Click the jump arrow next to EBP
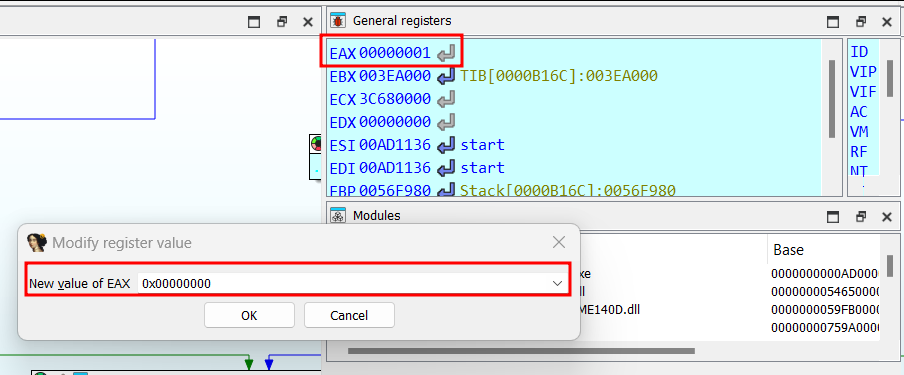This screenshot has width=904, height=375. coord(446,189)
